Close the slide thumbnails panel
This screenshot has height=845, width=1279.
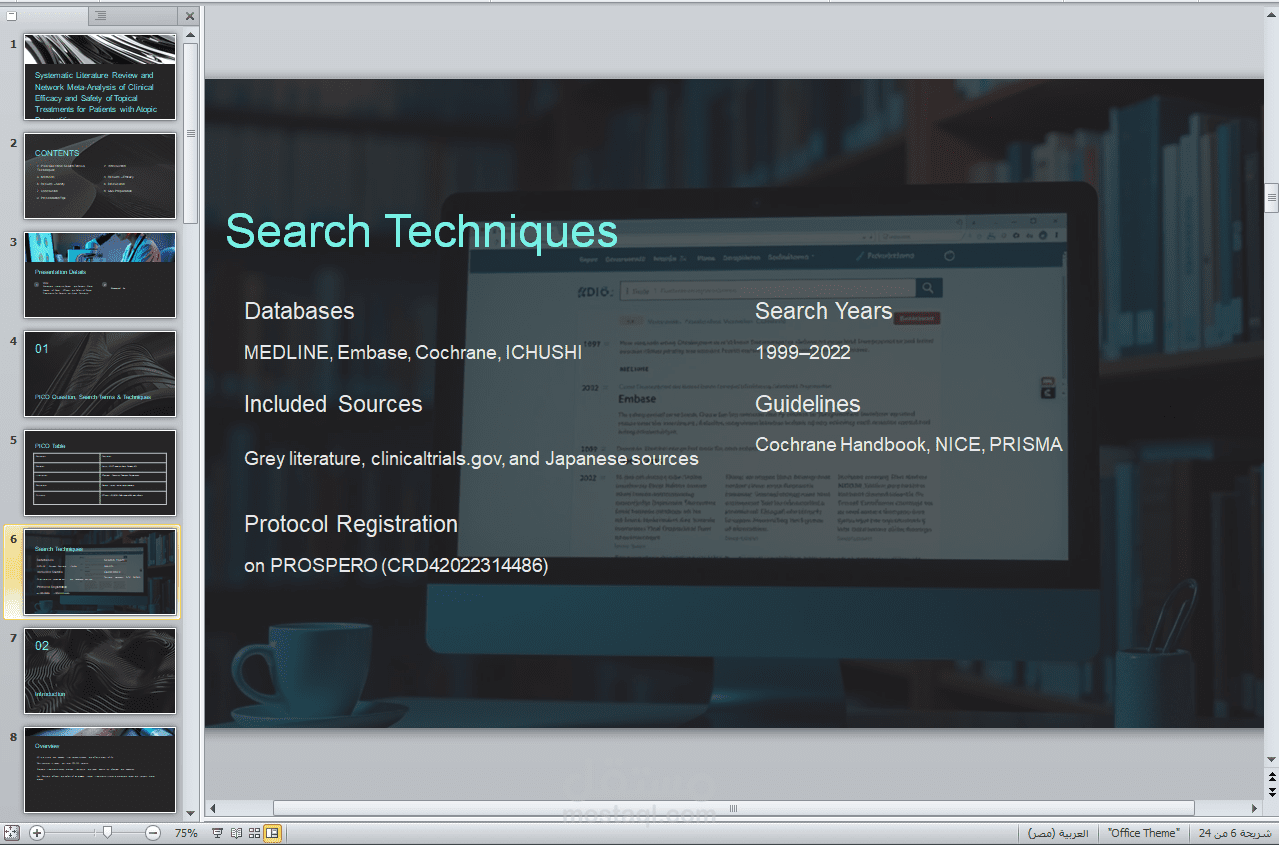tap(190, 16)
